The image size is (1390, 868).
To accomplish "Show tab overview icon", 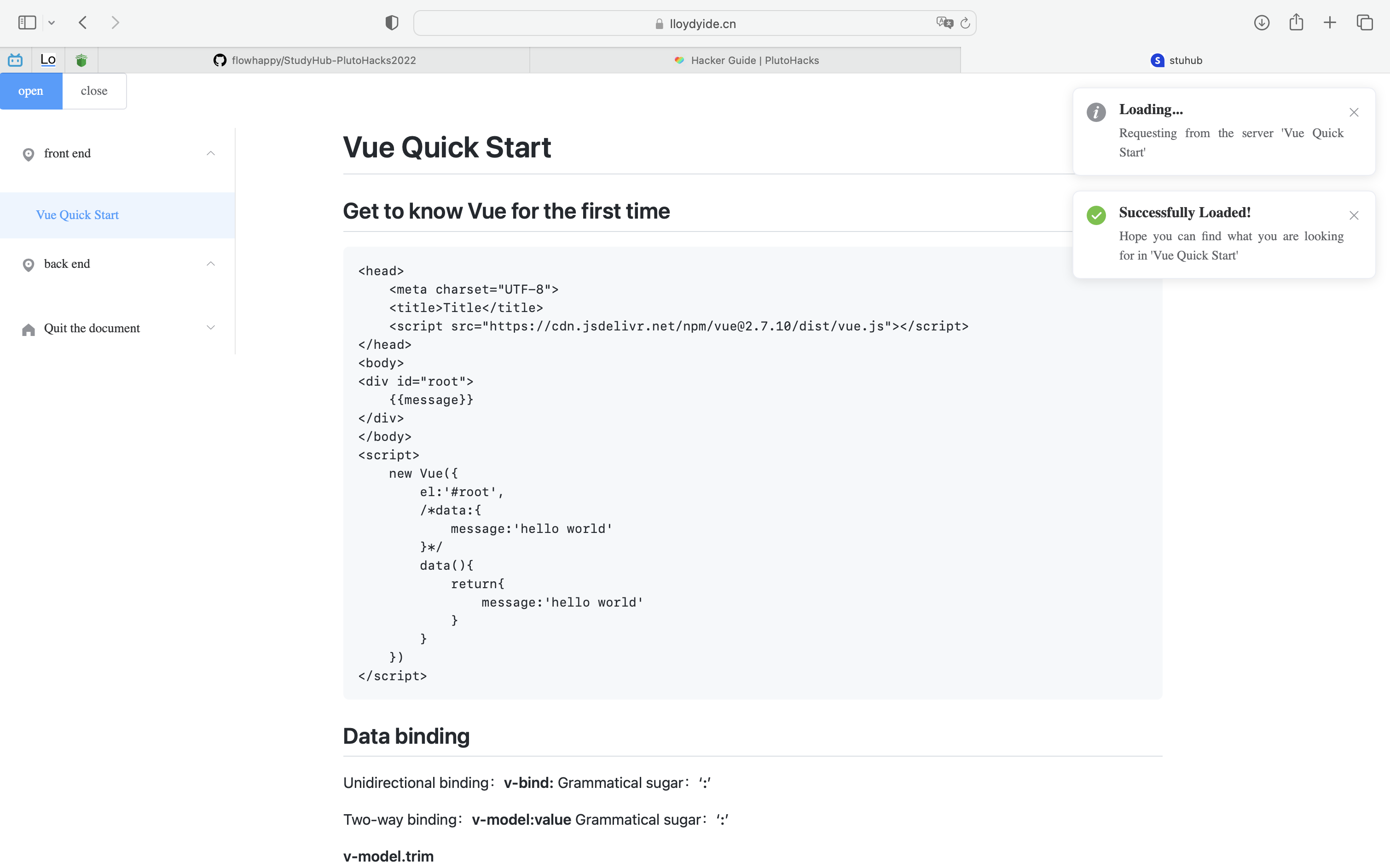I will (x=1364, y=23).
